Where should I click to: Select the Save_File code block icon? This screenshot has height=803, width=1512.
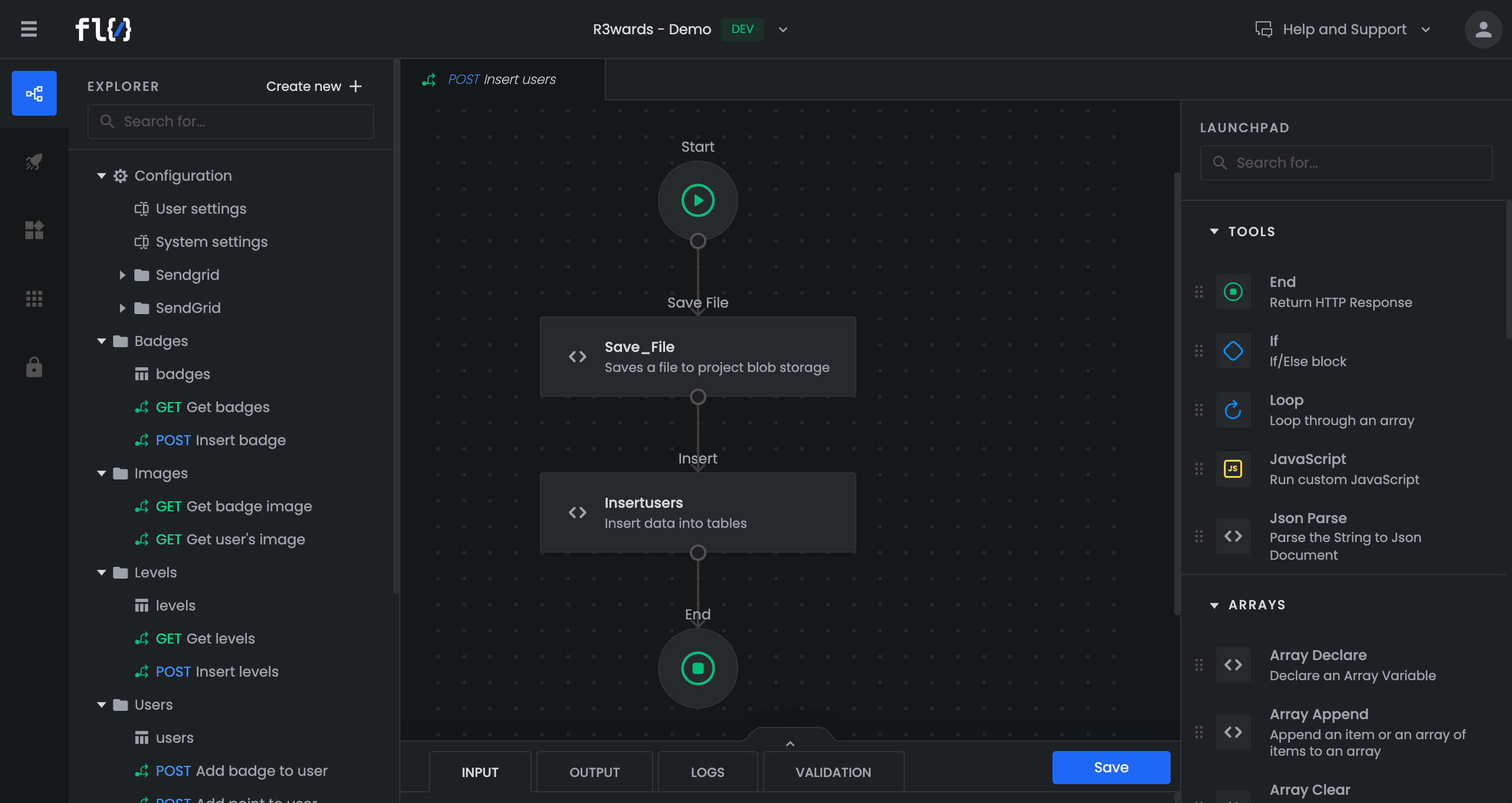pyautogui.click(x=578, y=357)
